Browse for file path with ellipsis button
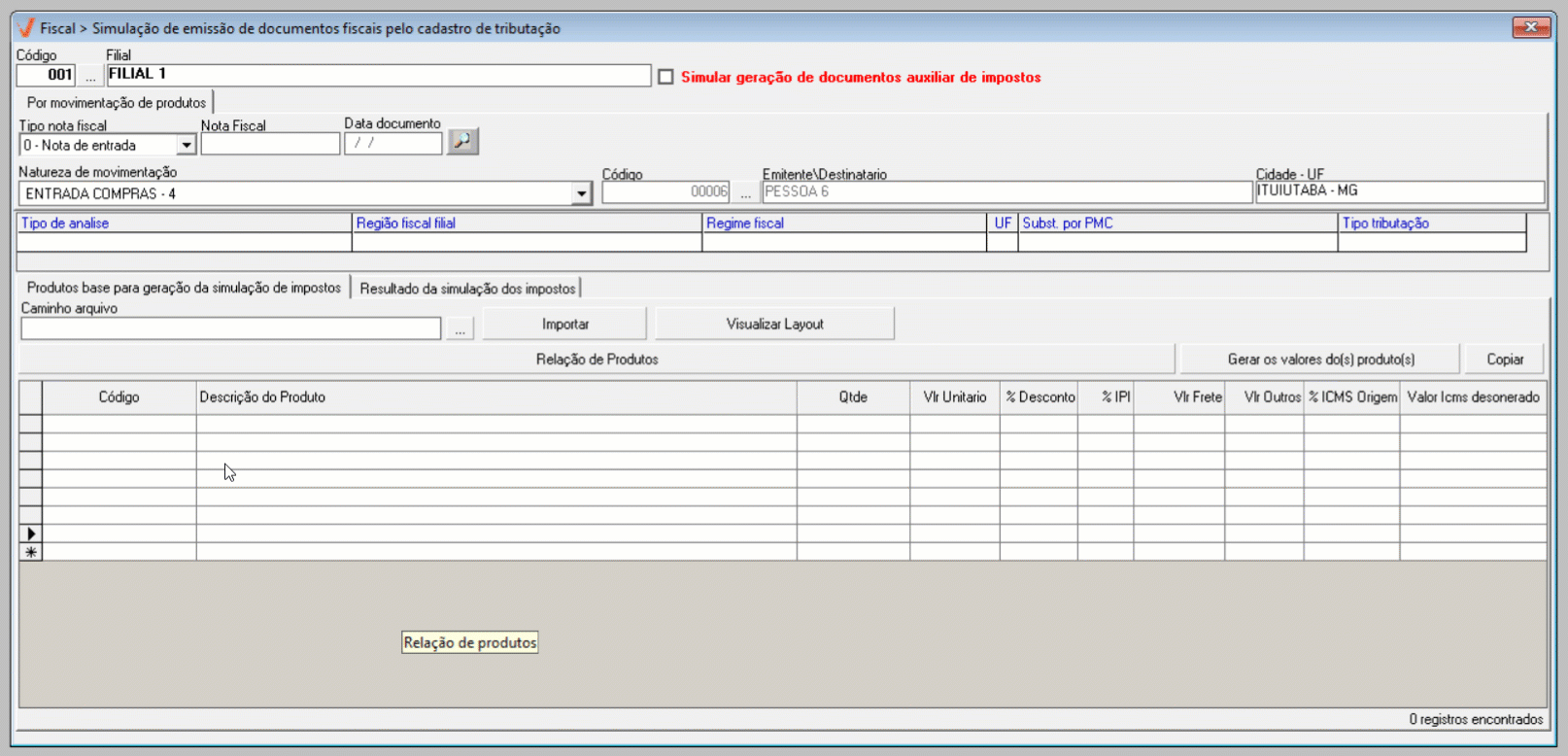The width and height of the screenshot is (1568, 756). 460,328
